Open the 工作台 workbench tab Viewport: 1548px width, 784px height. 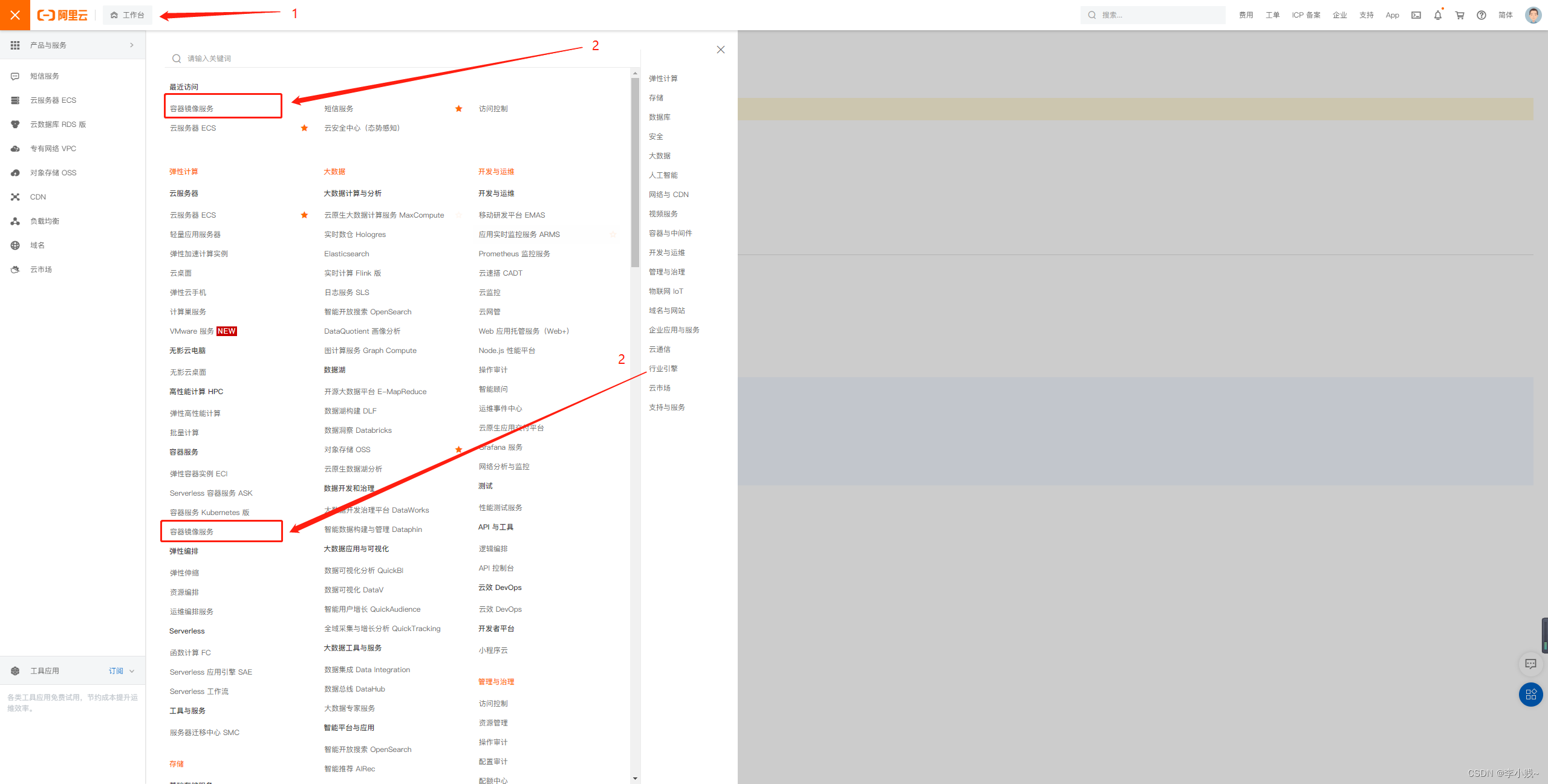[x=128, y=15]
